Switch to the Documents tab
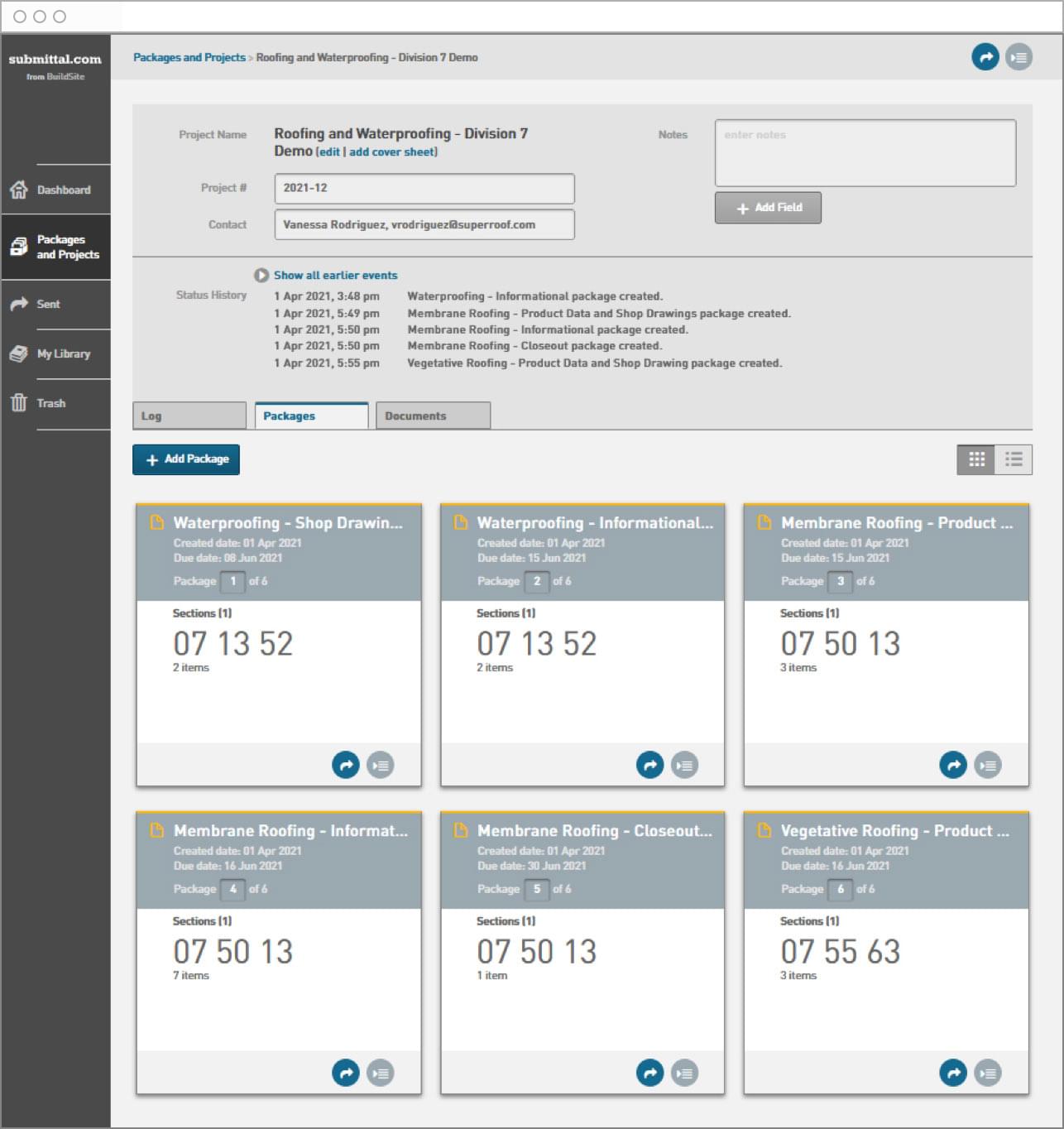The image size is (1064, 1129). tap(433, 416)
